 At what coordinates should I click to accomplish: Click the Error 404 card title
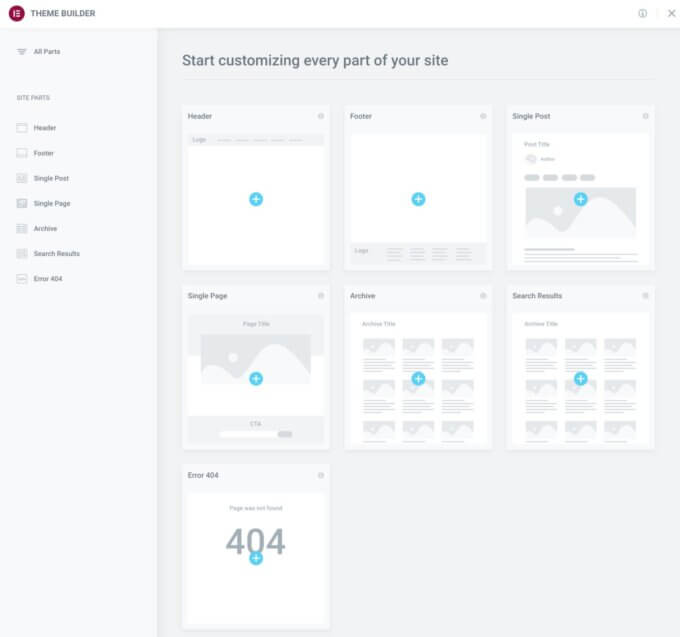[x=203, y=475]
